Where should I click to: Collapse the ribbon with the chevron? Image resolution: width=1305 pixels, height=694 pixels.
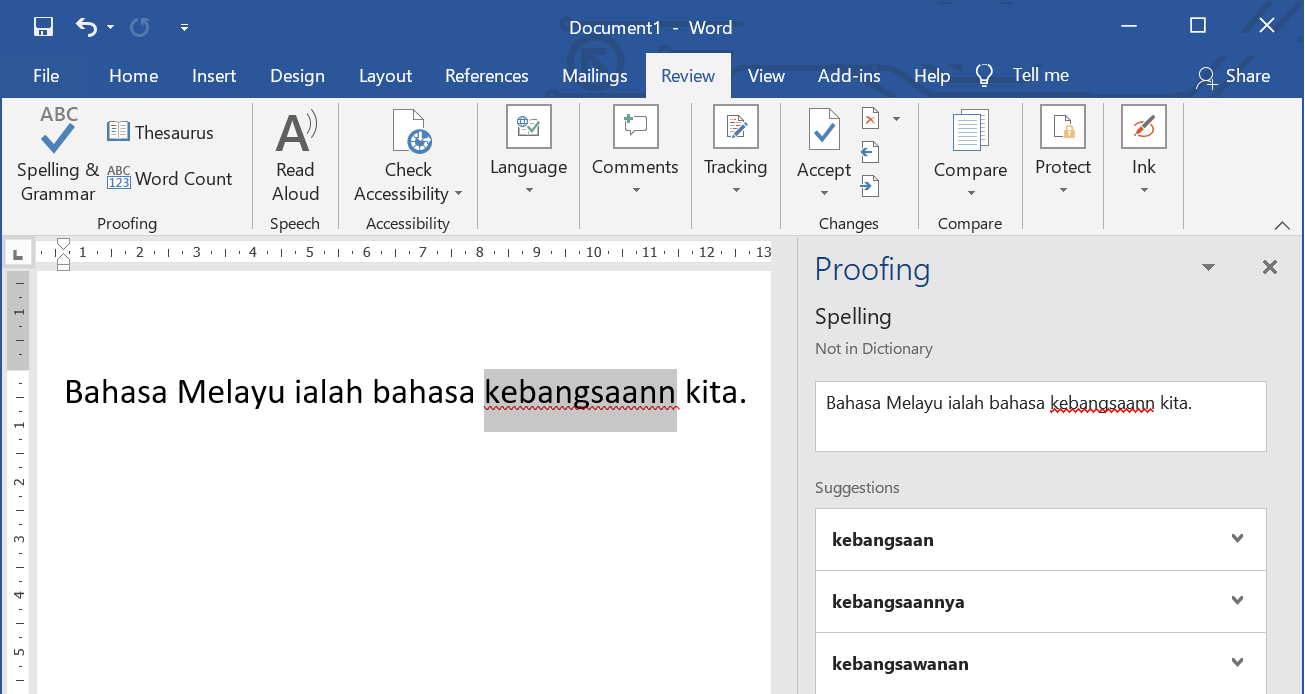click(x=1283, y=225)
